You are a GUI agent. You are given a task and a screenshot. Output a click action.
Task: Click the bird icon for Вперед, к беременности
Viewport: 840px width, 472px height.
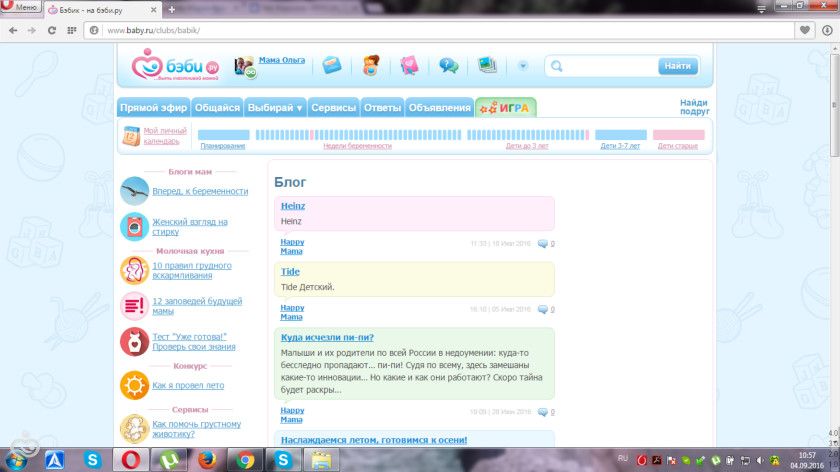134,191
